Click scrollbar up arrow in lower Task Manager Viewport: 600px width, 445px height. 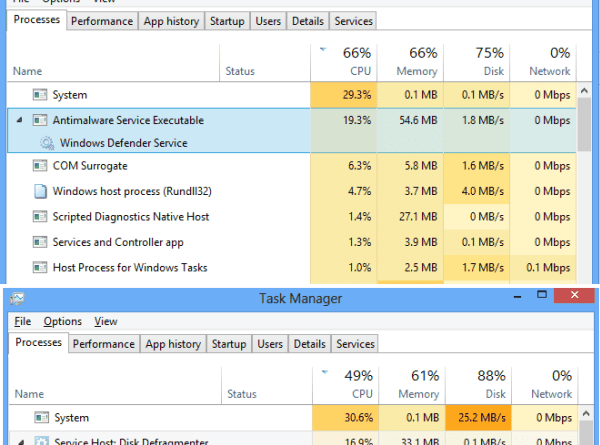coord(586,414)
